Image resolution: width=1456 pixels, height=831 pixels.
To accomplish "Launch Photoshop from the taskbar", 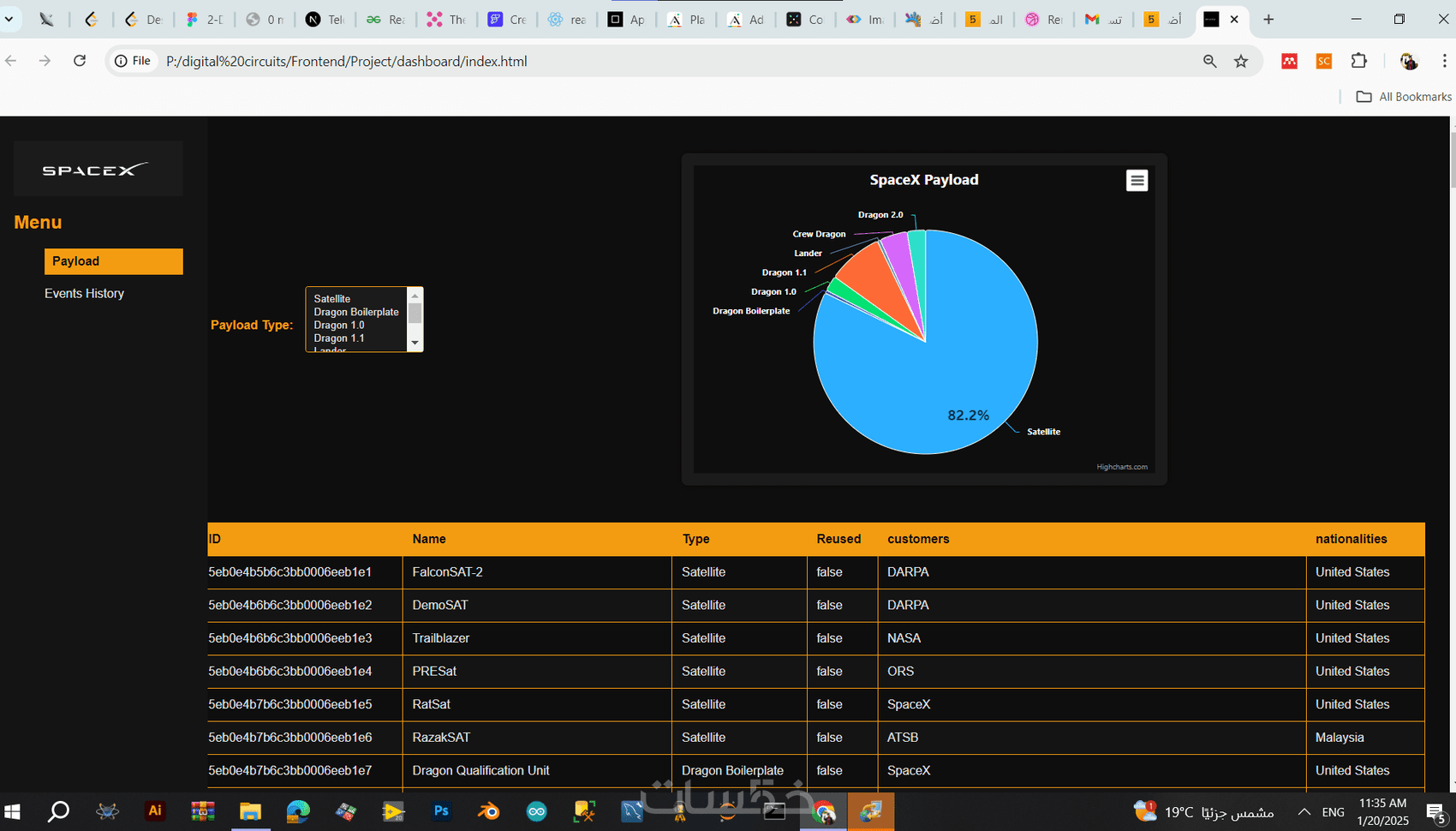I will click(441, 810).
